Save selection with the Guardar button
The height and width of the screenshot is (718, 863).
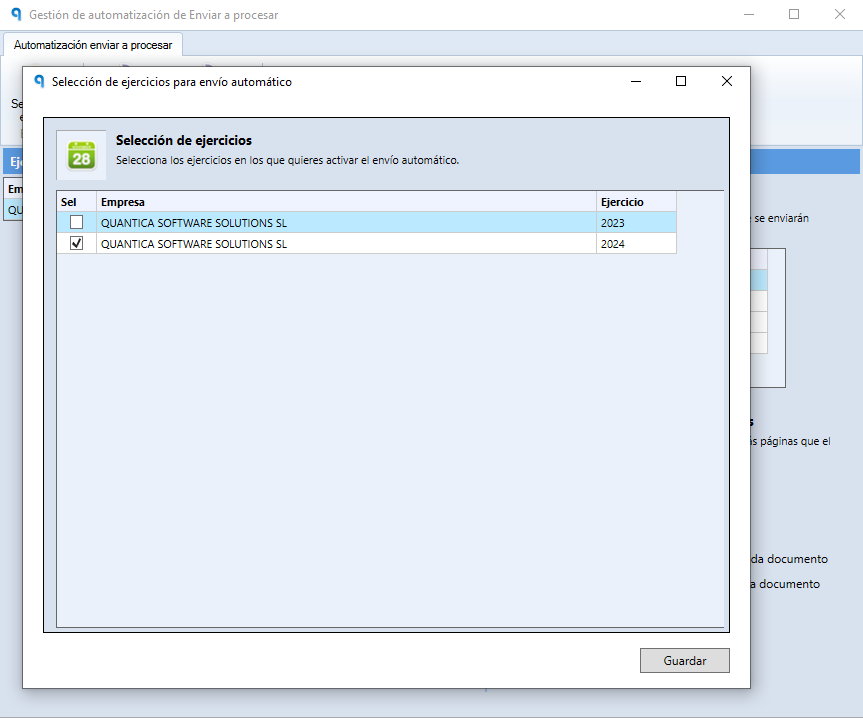(x=685, y=660)
